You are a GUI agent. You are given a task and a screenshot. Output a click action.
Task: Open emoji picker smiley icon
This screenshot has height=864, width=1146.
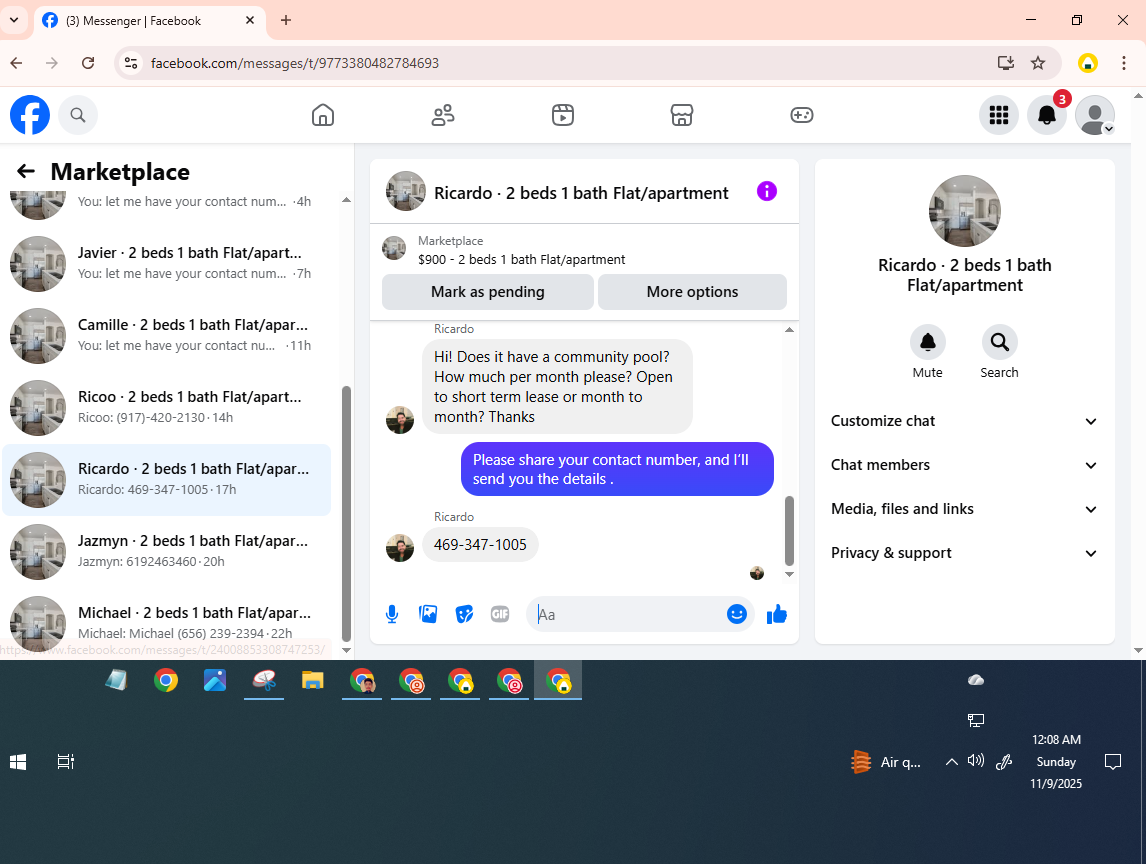click(737, 614)
